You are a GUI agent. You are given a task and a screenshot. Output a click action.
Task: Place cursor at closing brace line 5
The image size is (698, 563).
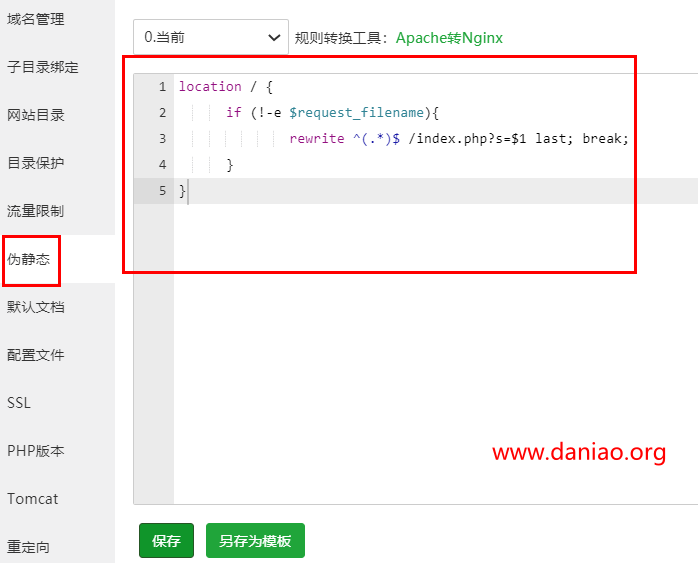182,191
